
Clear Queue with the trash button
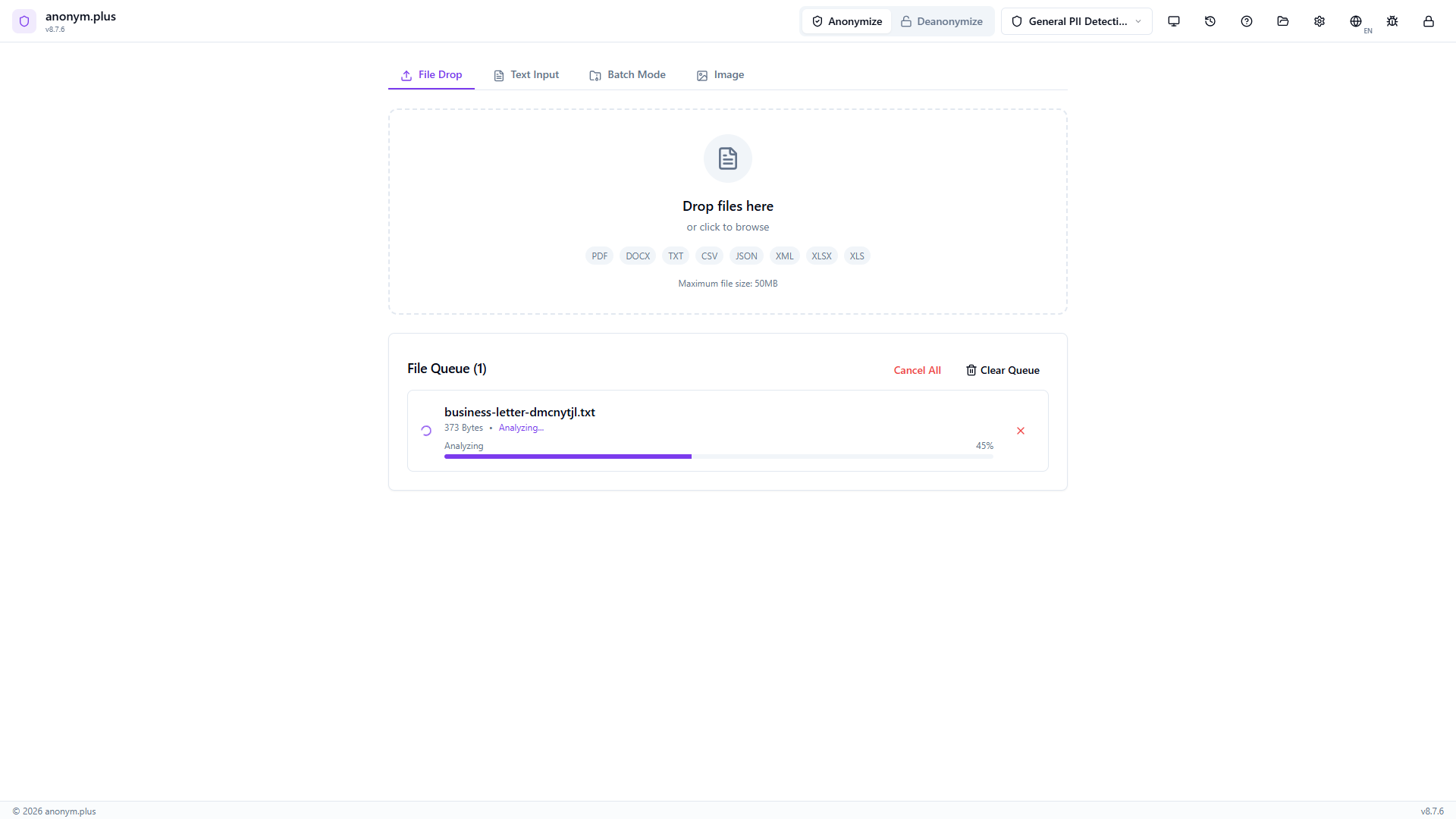[x=1002, y=370]
